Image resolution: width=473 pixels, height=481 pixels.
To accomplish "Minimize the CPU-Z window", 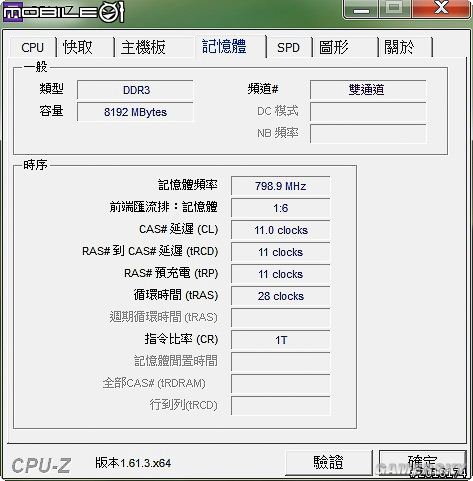I will (361, 9).
